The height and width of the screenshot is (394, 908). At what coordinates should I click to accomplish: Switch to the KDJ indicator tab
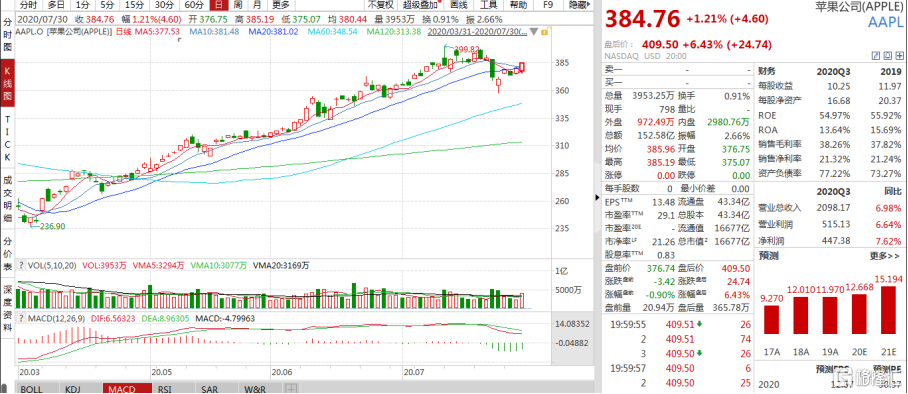(73, 389)
